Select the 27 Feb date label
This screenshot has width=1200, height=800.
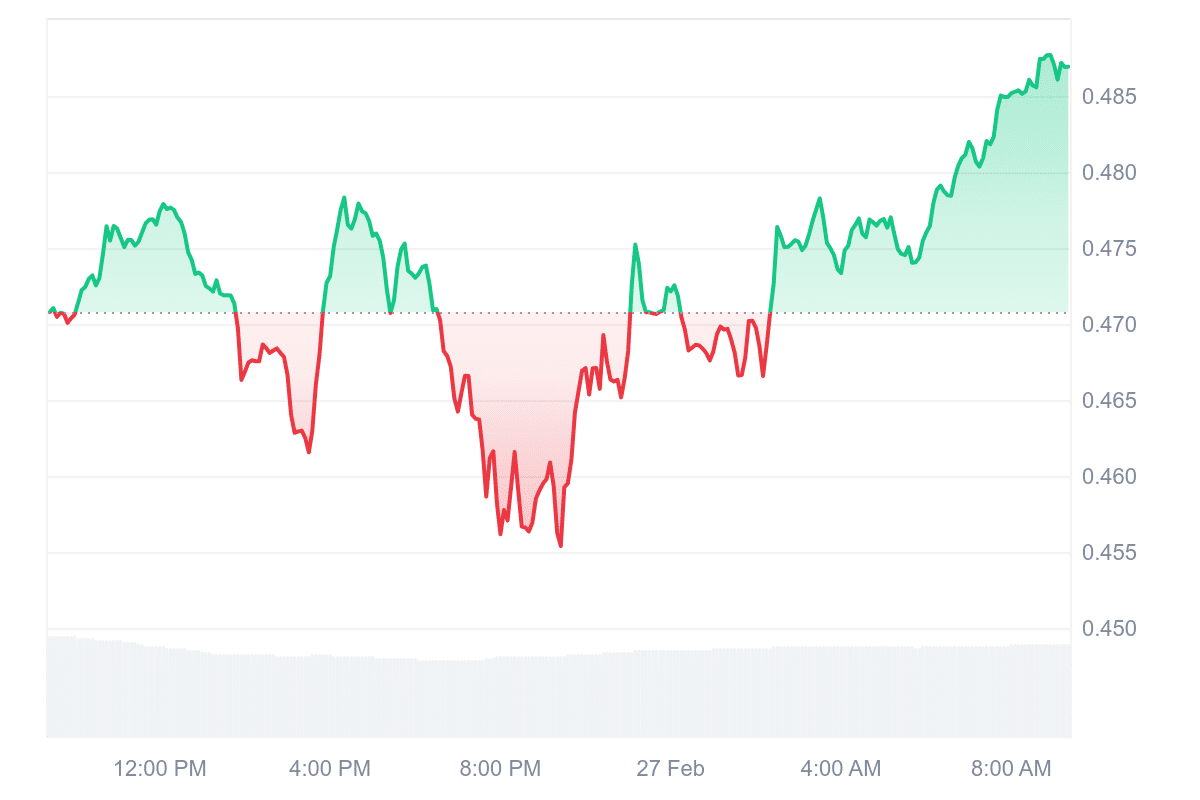[x=670, y=769]
